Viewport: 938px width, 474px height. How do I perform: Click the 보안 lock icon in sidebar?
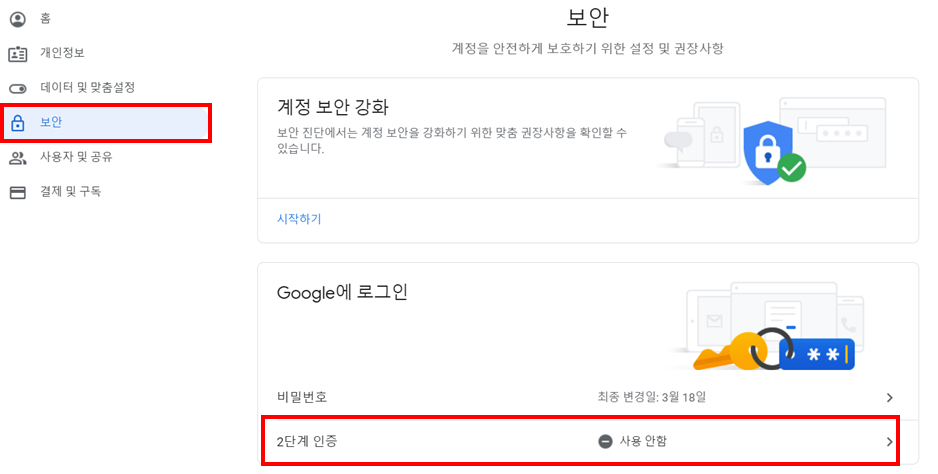[x=17, y=123]
